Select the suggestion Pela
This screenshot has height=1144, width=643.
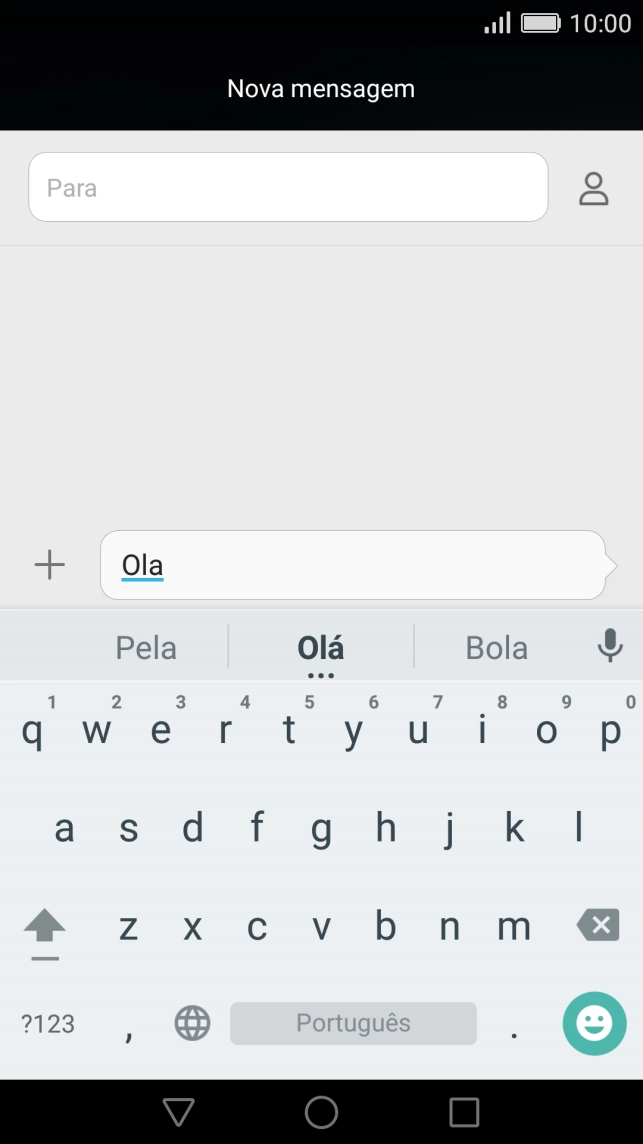(146, 647)
